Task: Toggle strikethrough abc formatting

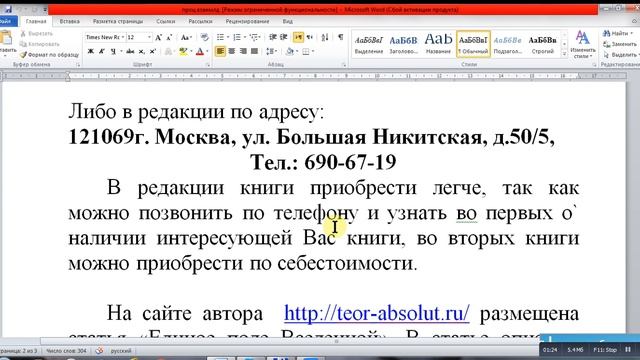Action: point(130,51)
